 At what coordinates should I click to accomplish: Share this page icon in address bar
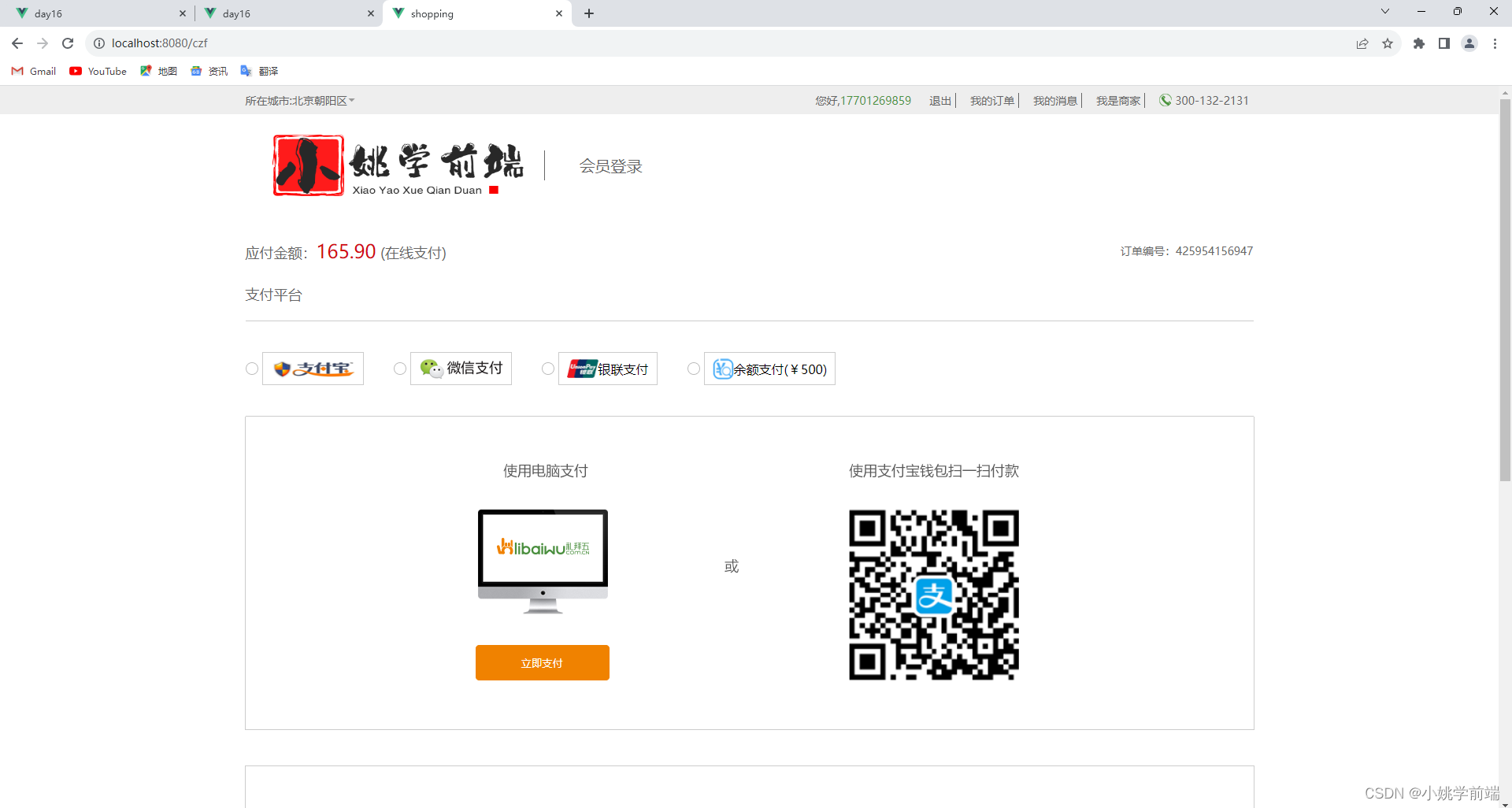pos(1362,43)
